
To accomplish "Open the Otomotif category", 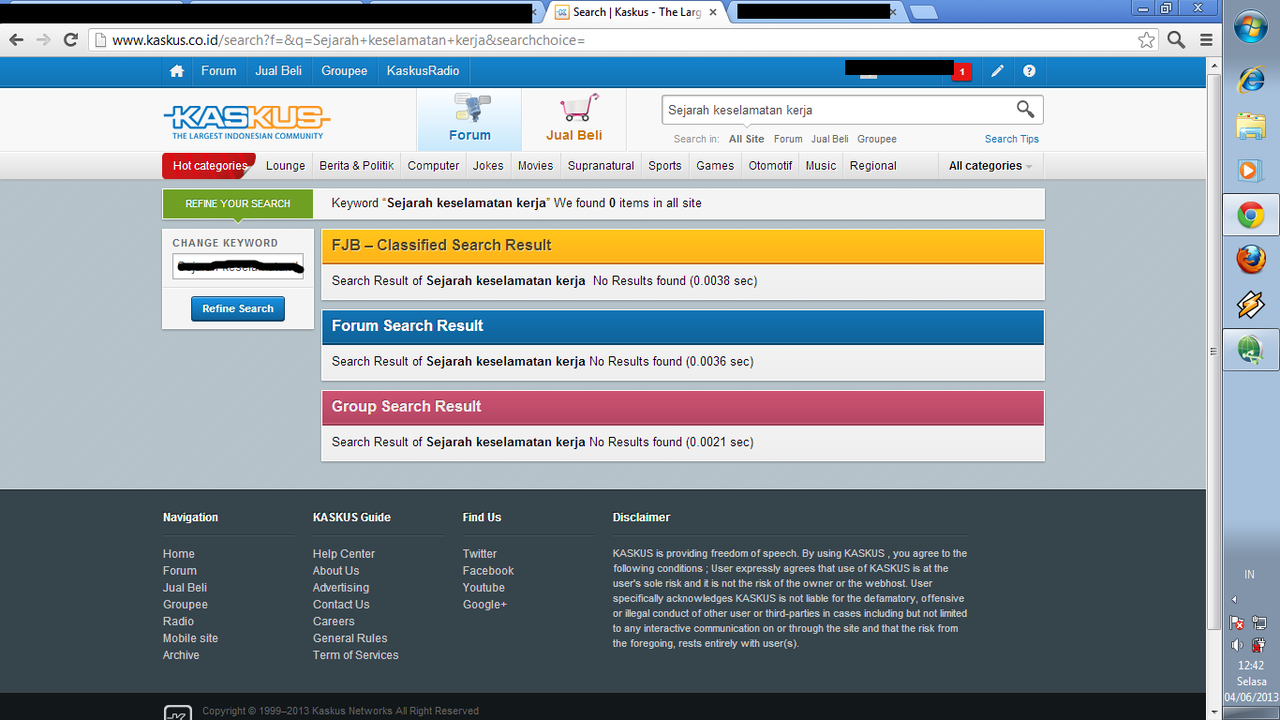I will tap(770, 166).
